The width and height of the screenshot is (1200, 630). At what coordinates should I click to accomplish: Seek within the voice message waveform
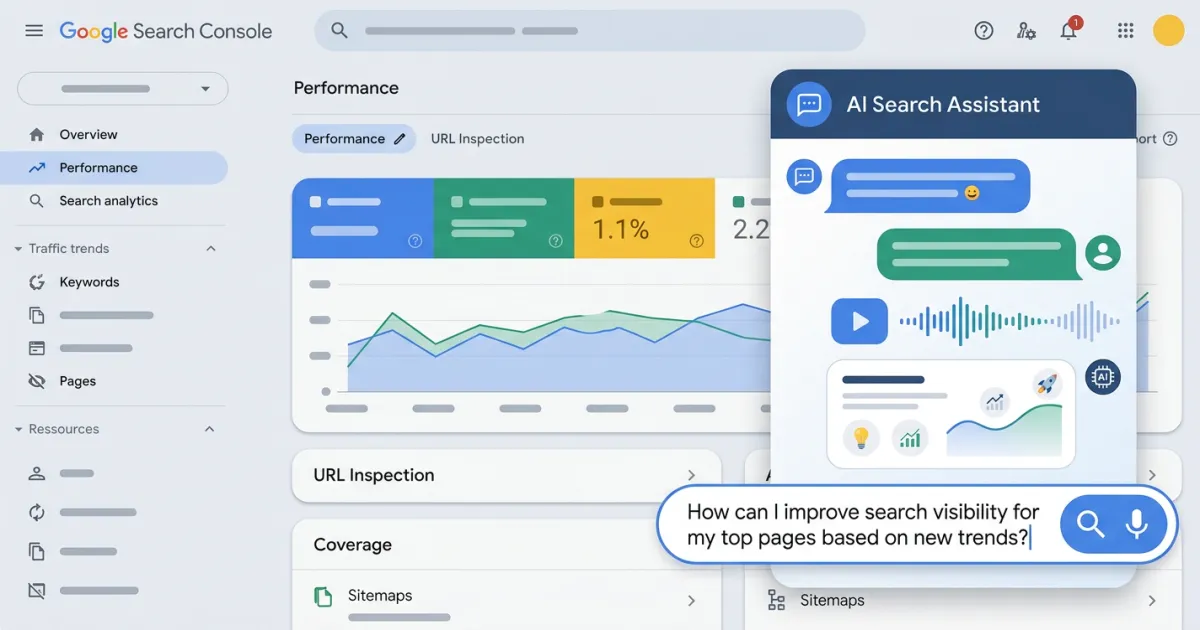(1009, 321)
